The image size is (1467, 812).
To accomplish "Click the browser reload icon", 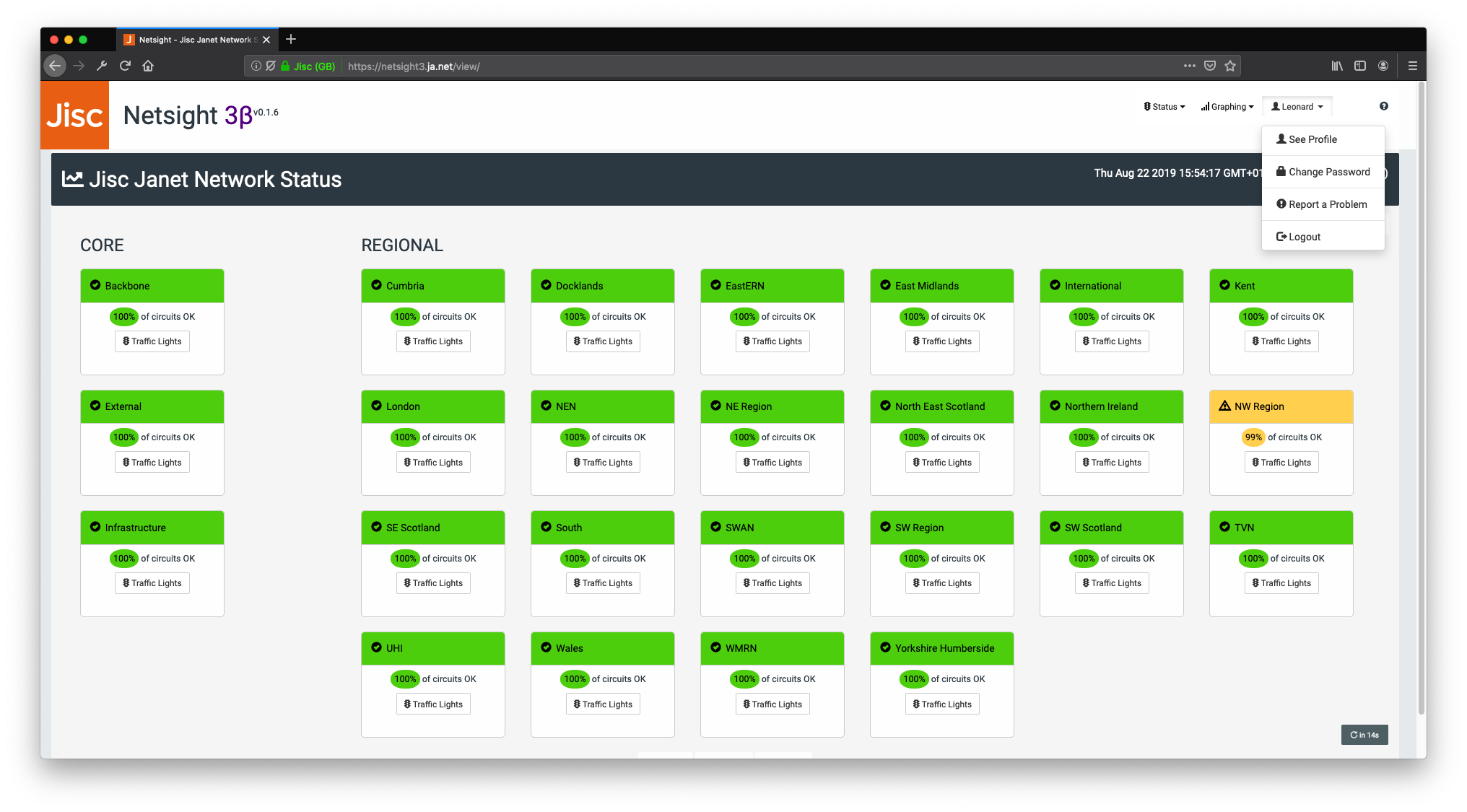I will 125,66.
